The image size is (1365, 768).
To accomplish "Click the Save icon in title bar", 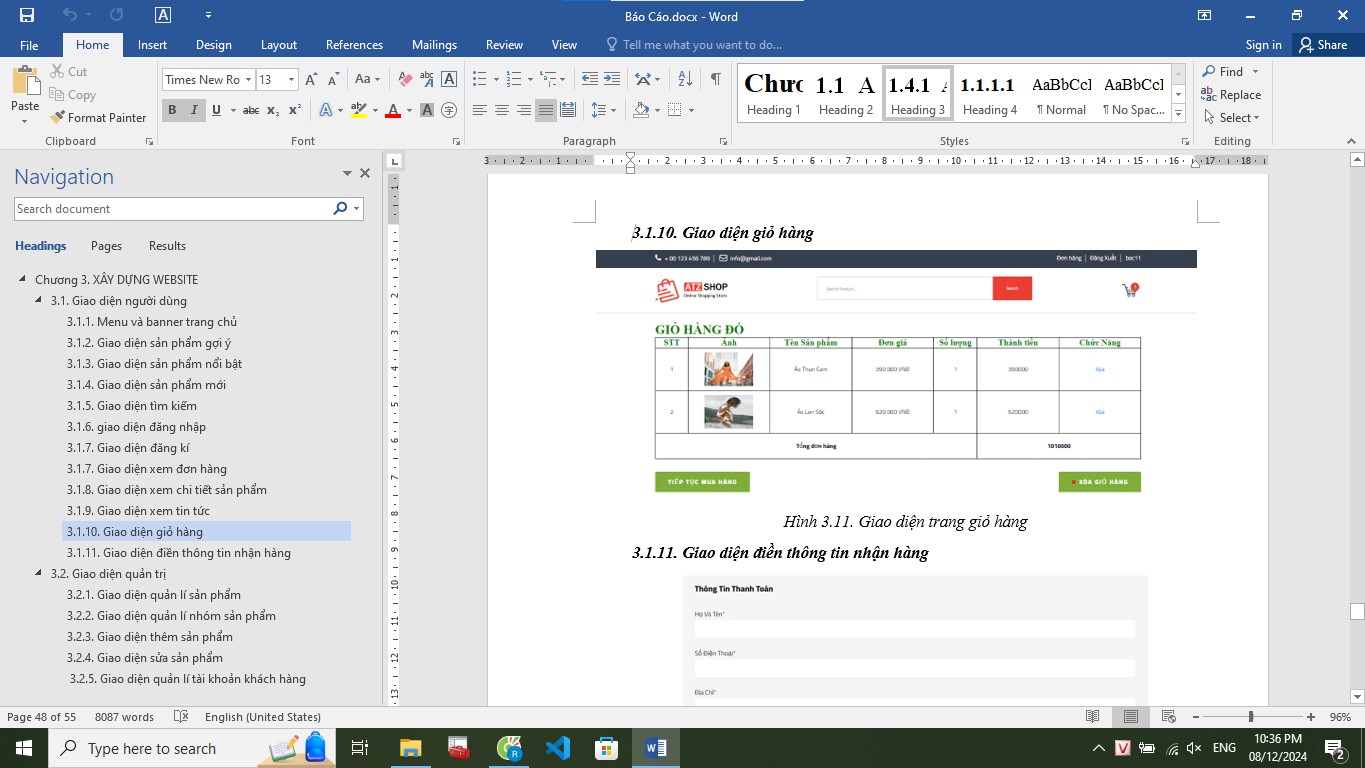I will coord(27,15).
